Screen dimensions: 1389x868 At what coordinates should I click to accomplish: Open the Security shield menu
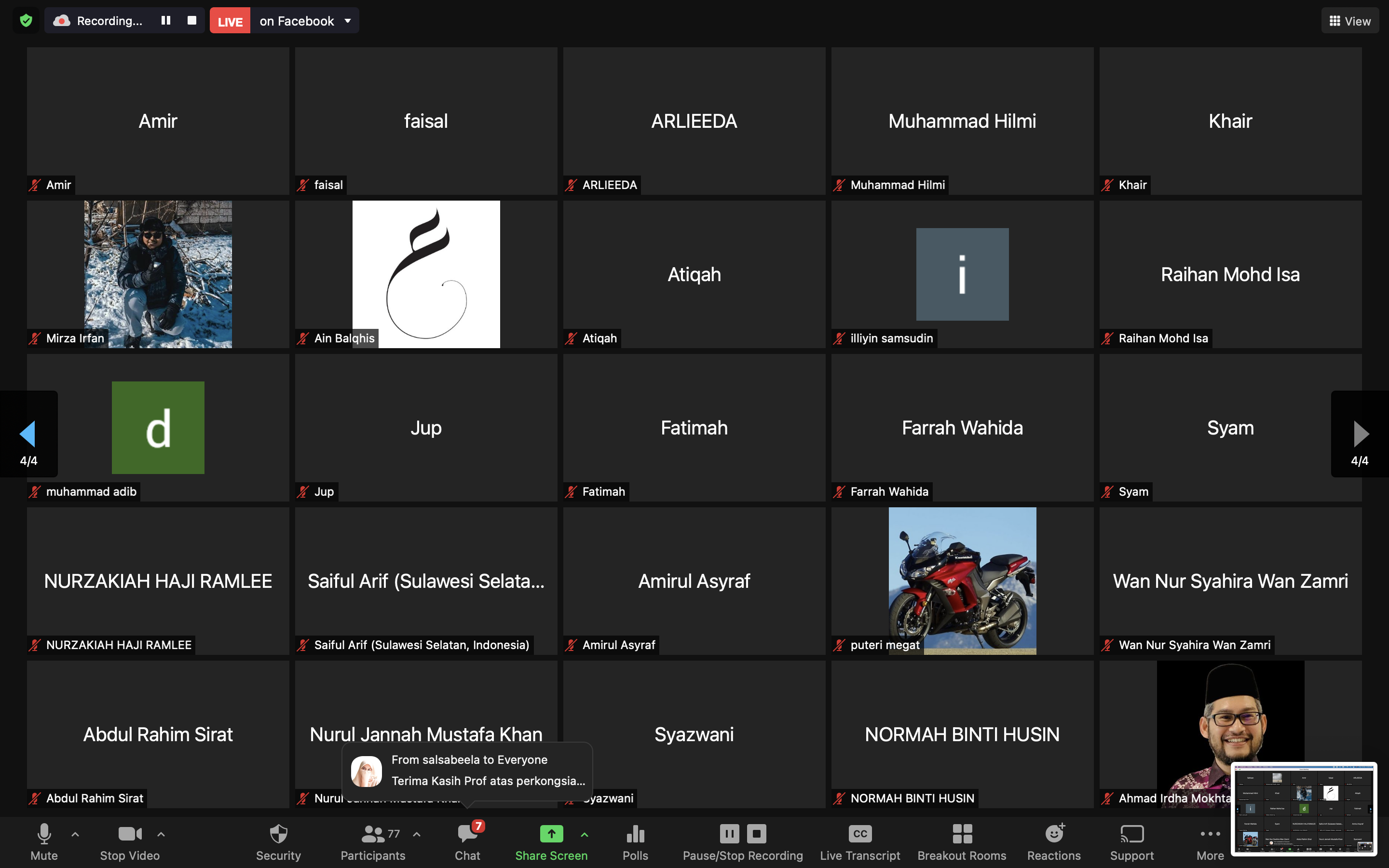click(278, 834)
